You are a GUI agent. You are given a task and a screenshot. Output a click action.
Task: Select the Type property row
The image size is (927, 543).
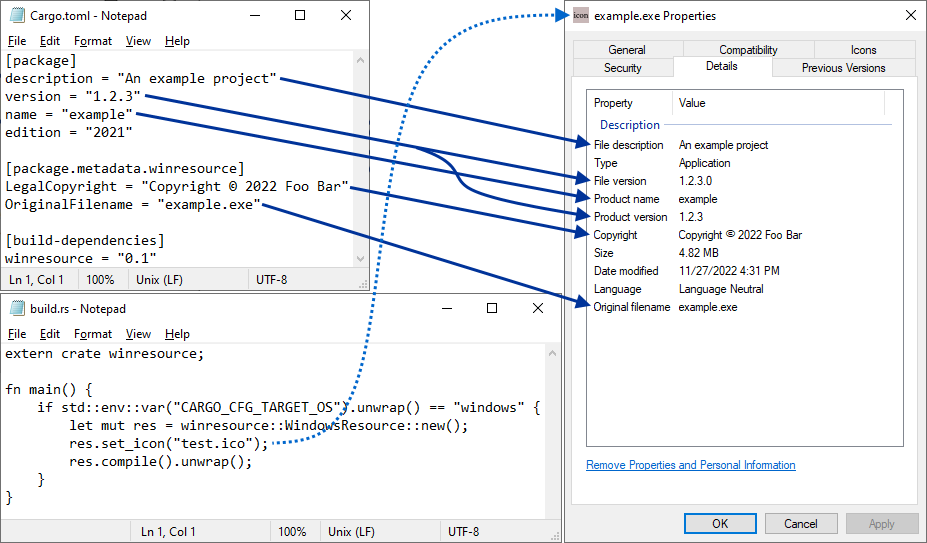(744, 163)
